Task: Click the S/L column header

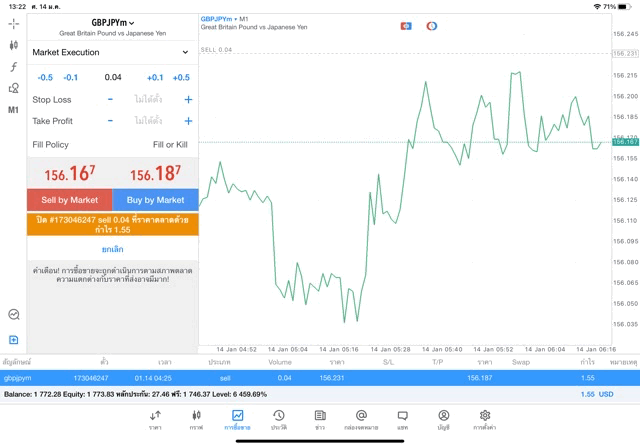Action: coord(389,362)
